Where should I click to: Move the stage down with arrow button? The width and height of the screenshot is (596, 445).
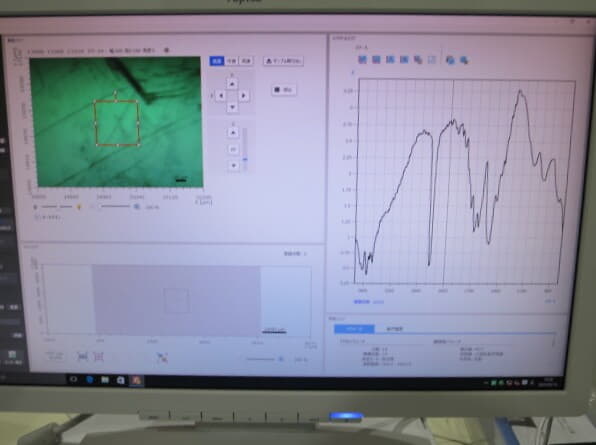tap(232, 107)
